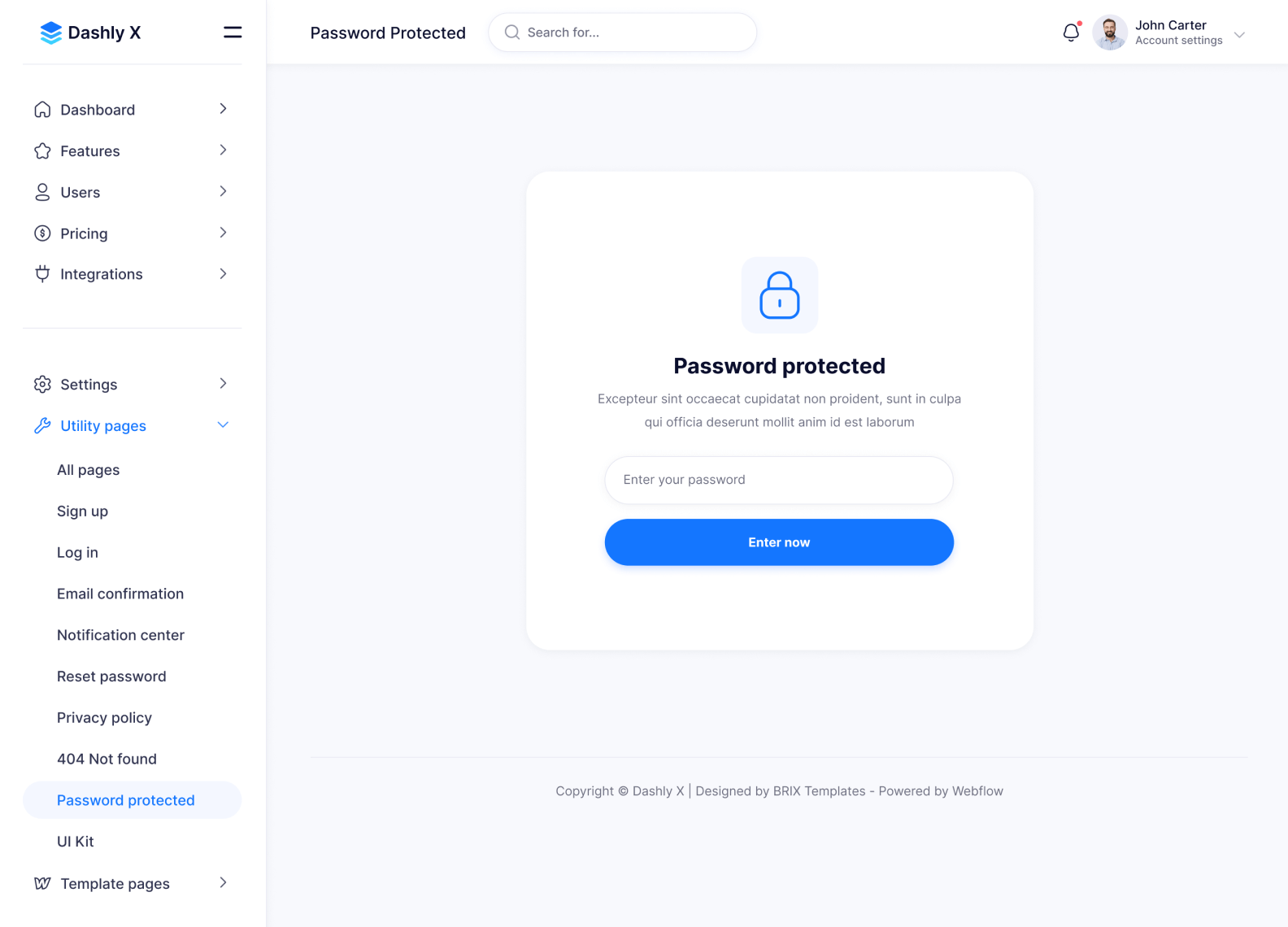Click John Carter's avatar photo
Screen dimensions: 1288x927
(x=1110, y=33)
